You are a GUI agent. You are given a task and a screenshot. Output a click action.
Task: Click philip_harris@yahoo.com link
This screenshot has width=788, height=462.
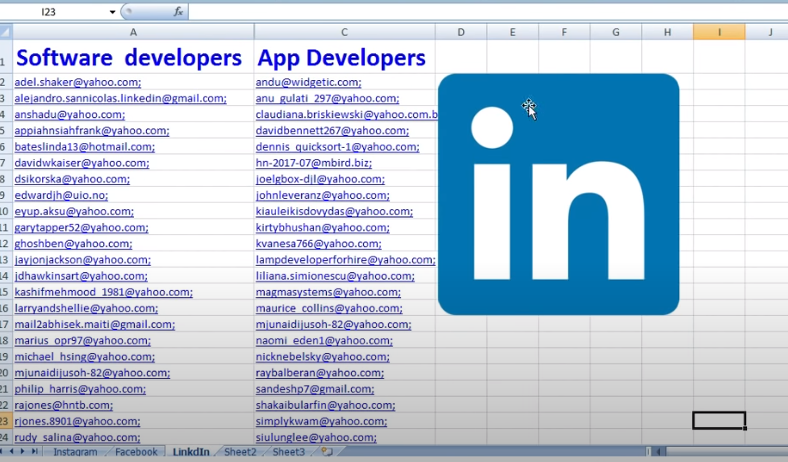tap(80, 389)
